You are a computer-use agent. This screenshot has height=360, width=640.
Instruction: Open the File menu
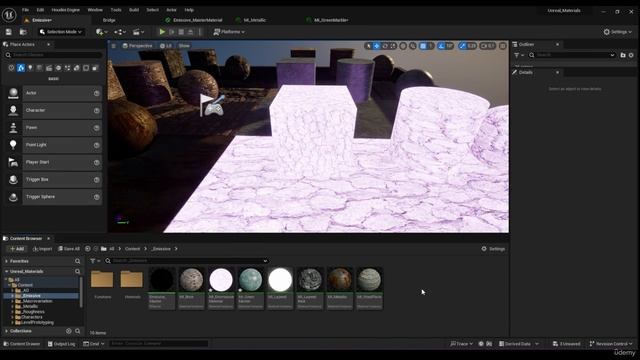pos(25,10)
